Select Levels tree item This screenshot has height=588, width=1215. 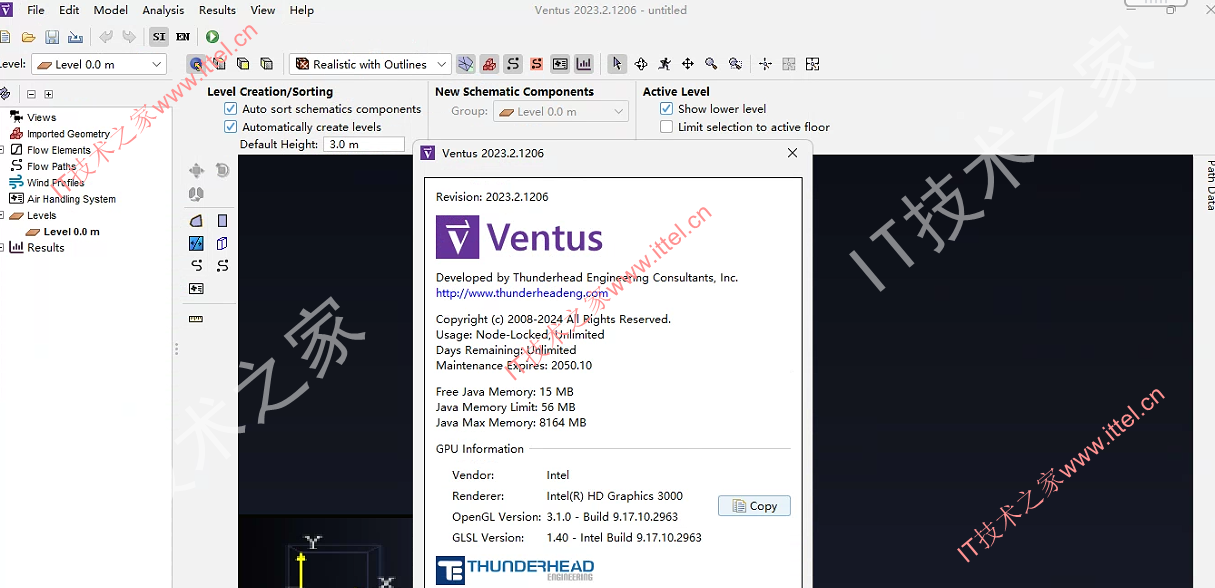(x=41, y=215)
